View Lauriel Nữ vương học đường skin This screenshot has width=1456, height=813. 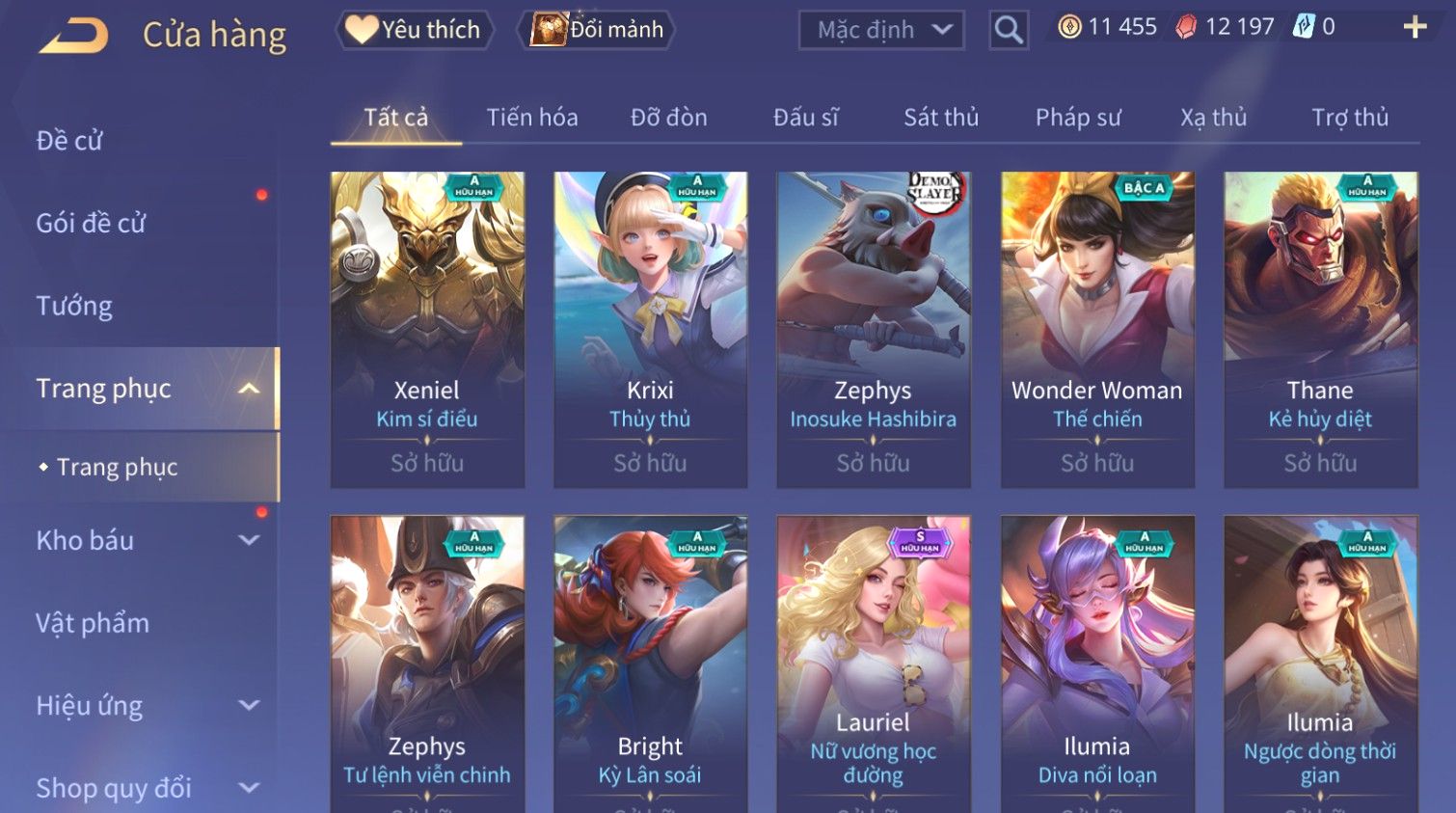point(874,664)
